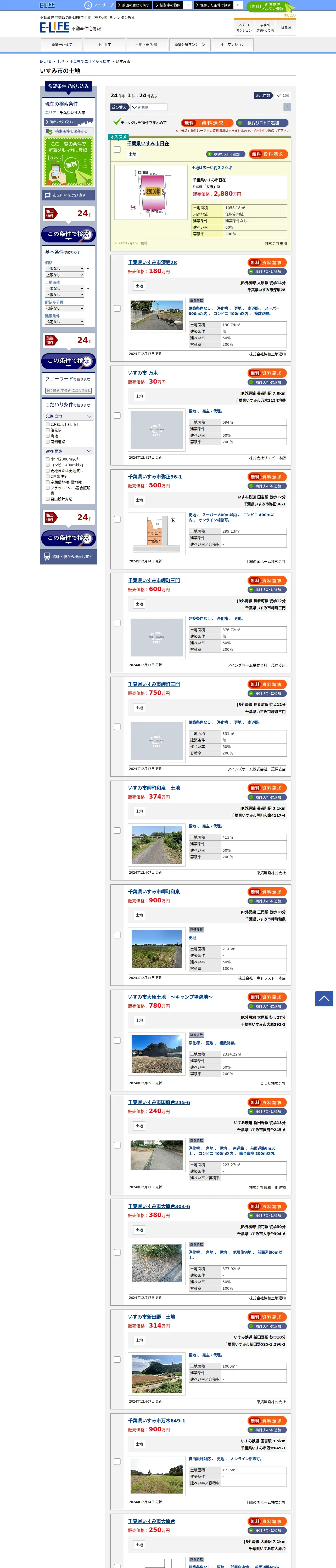Viewport: 336px width, 1568px height.
Task: Collapse the 交通・立地 filter section
Action: click(68, 416)
